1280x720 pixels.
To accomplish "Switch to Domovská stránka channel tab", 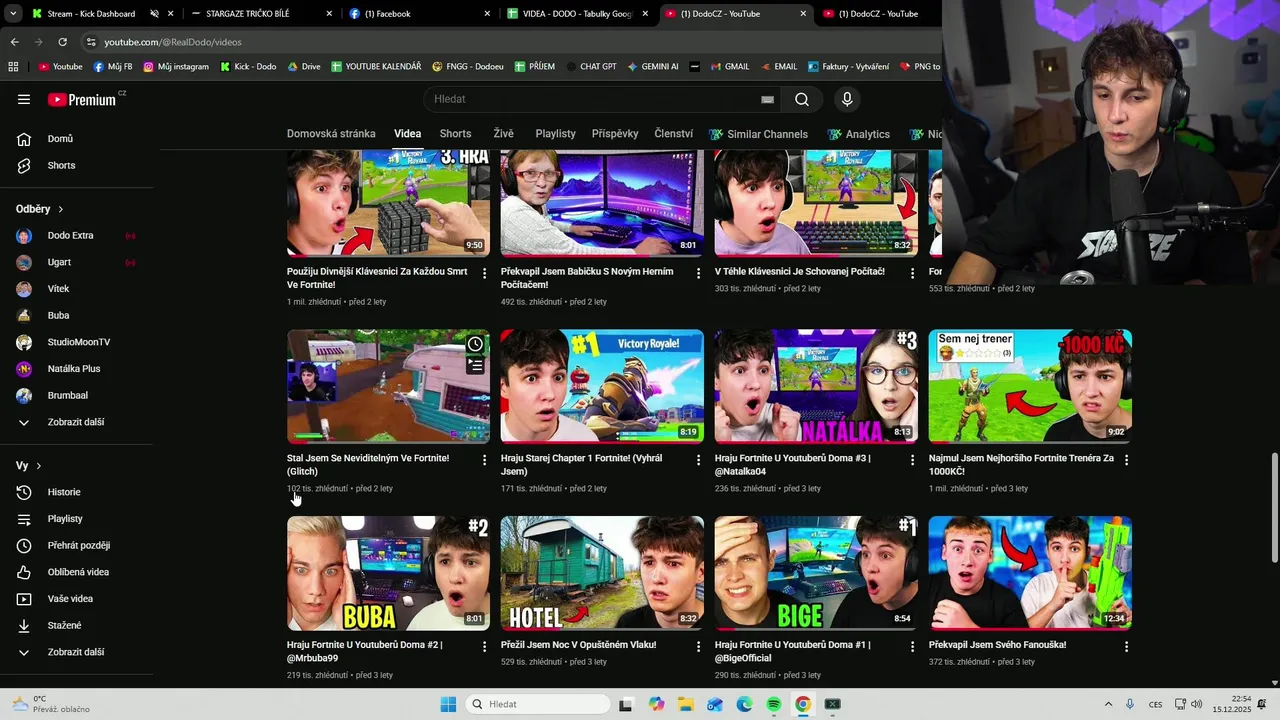I will (331, 134).
